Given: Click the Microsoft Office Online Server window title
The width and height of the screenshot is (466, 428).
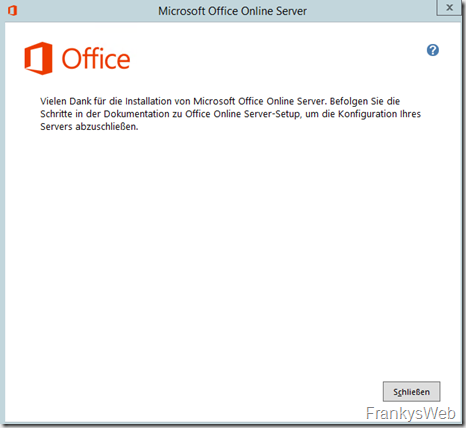Looking at the screenshot, I should click(232, 11).
